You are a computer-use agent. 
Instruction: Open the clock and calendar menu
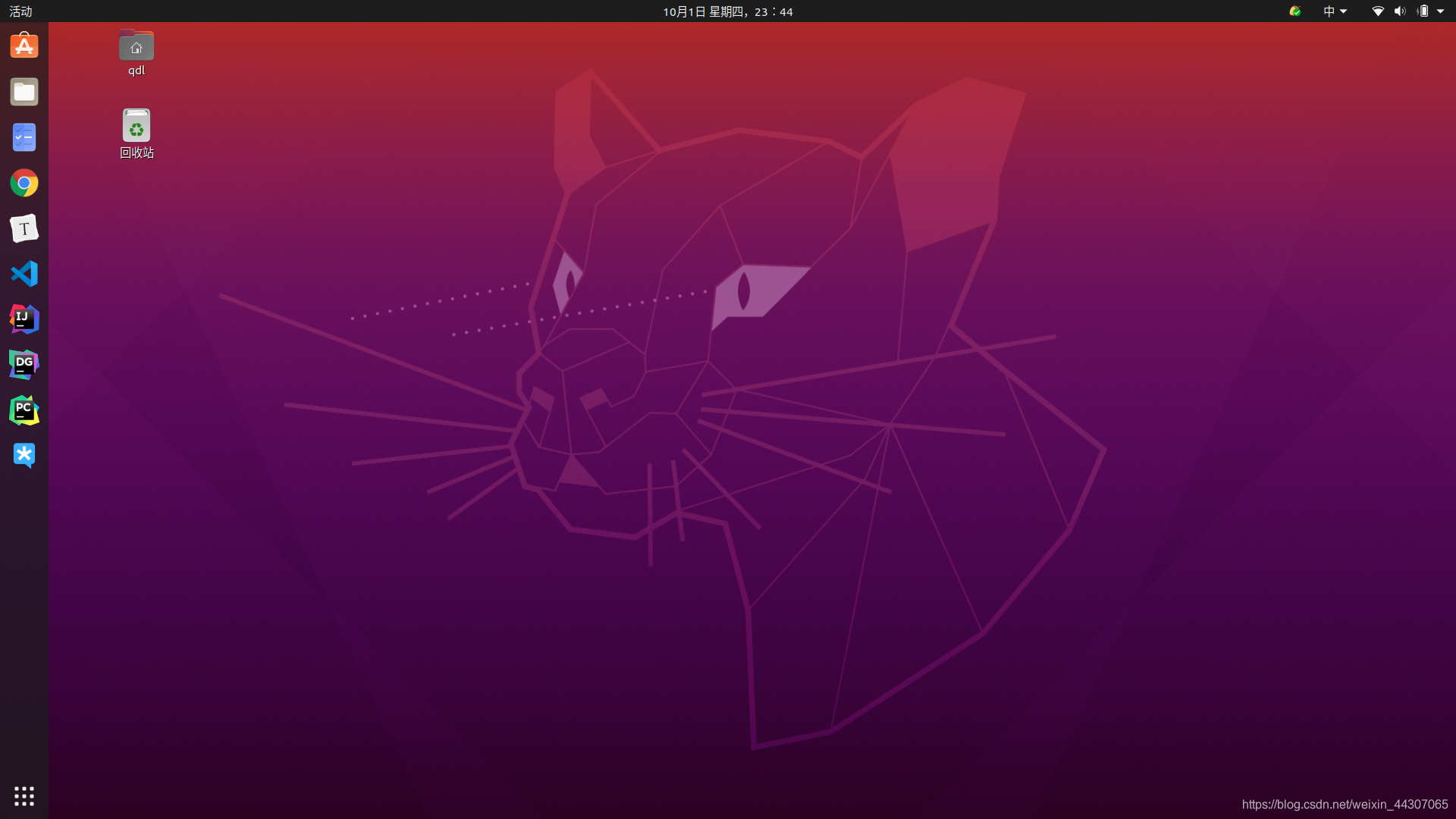coord(727,11)
